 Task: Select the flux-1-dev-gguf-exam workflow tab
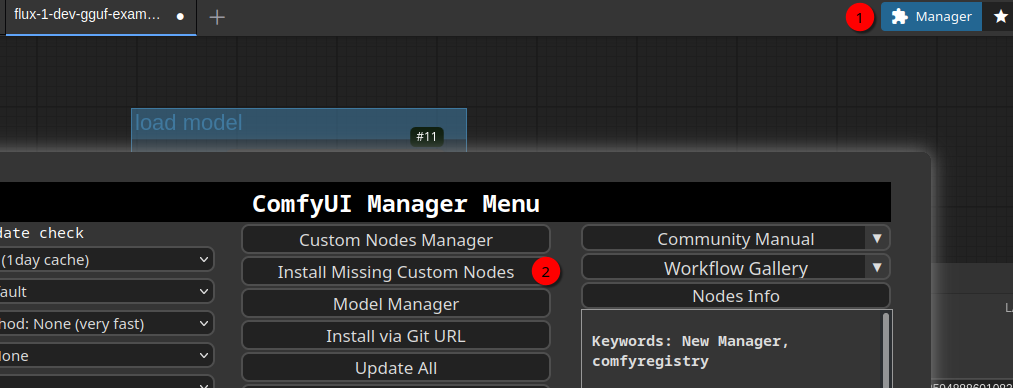[x=101, y=17]
